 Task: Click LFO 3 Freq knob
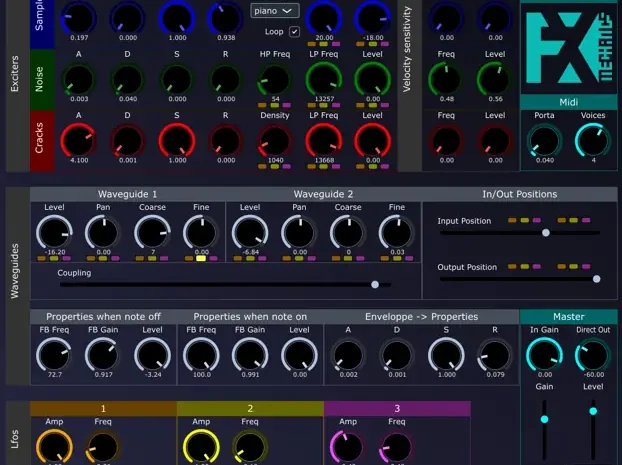[x=397, y=447]
